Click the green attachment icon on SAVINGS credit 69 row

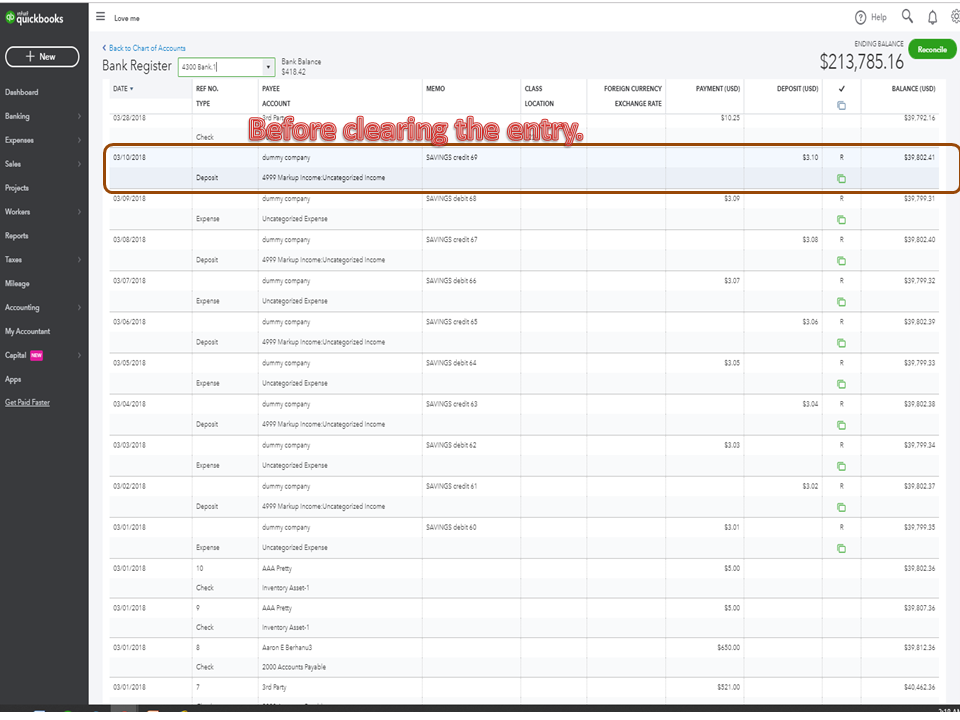[841, 179]
